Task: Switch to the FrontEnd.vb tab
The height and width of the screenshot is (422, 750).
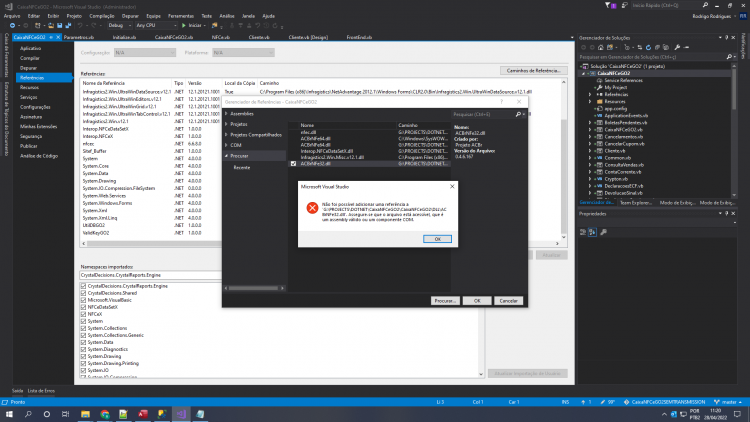Action: pos(359,37)
